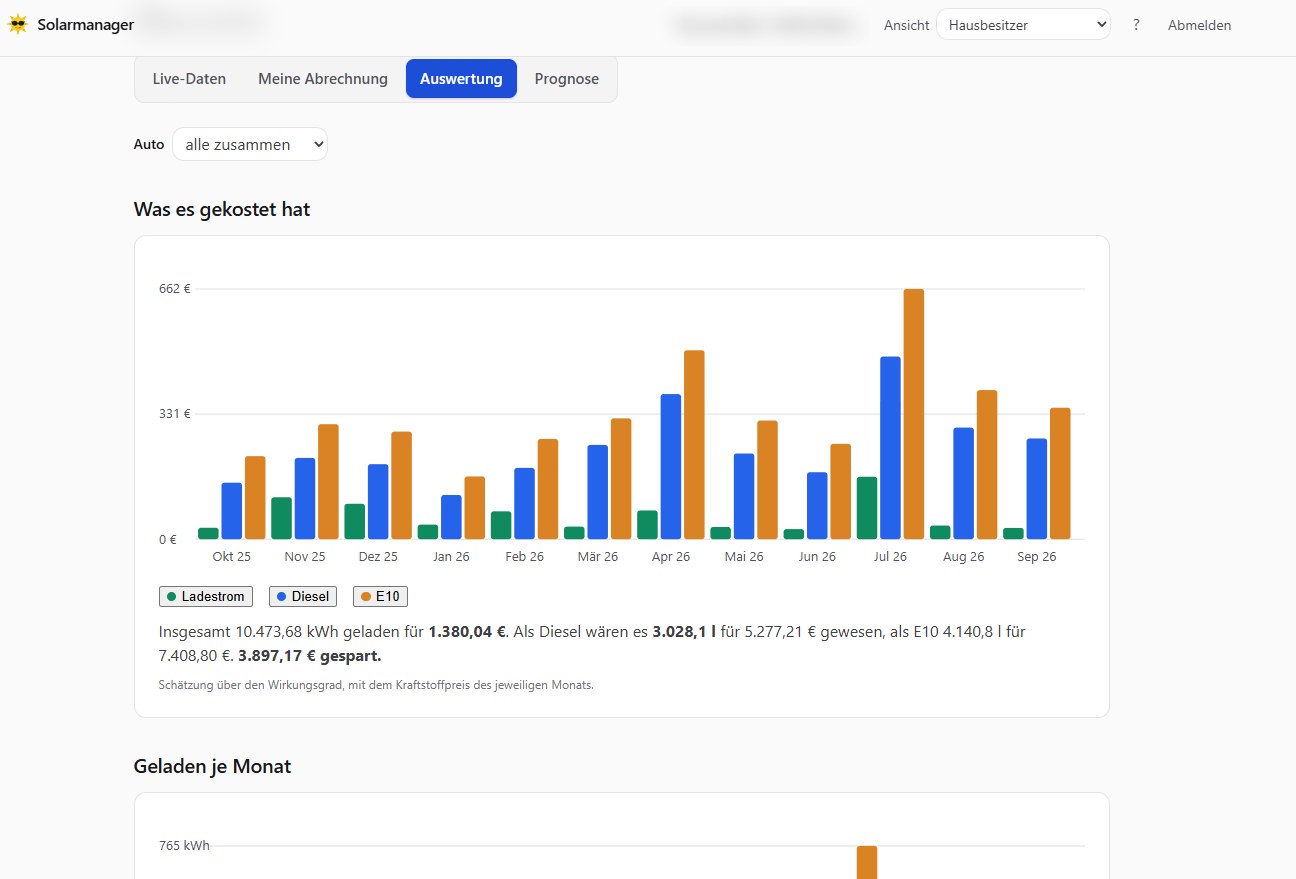Switch to the Live-Daten tab

[189, 79]
